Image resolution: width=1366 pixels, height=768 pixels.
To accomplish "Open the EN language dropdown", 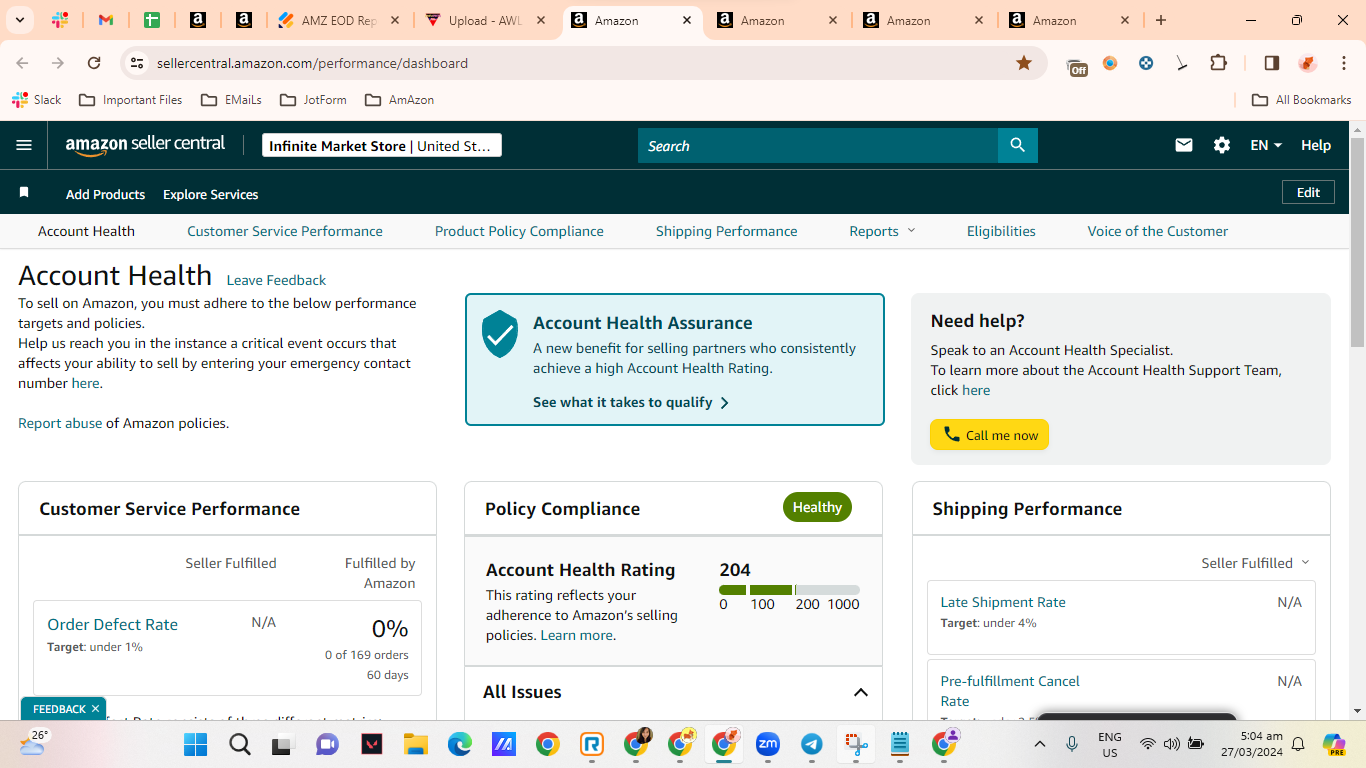I will pyautogui.click(x=1266, y=145).
